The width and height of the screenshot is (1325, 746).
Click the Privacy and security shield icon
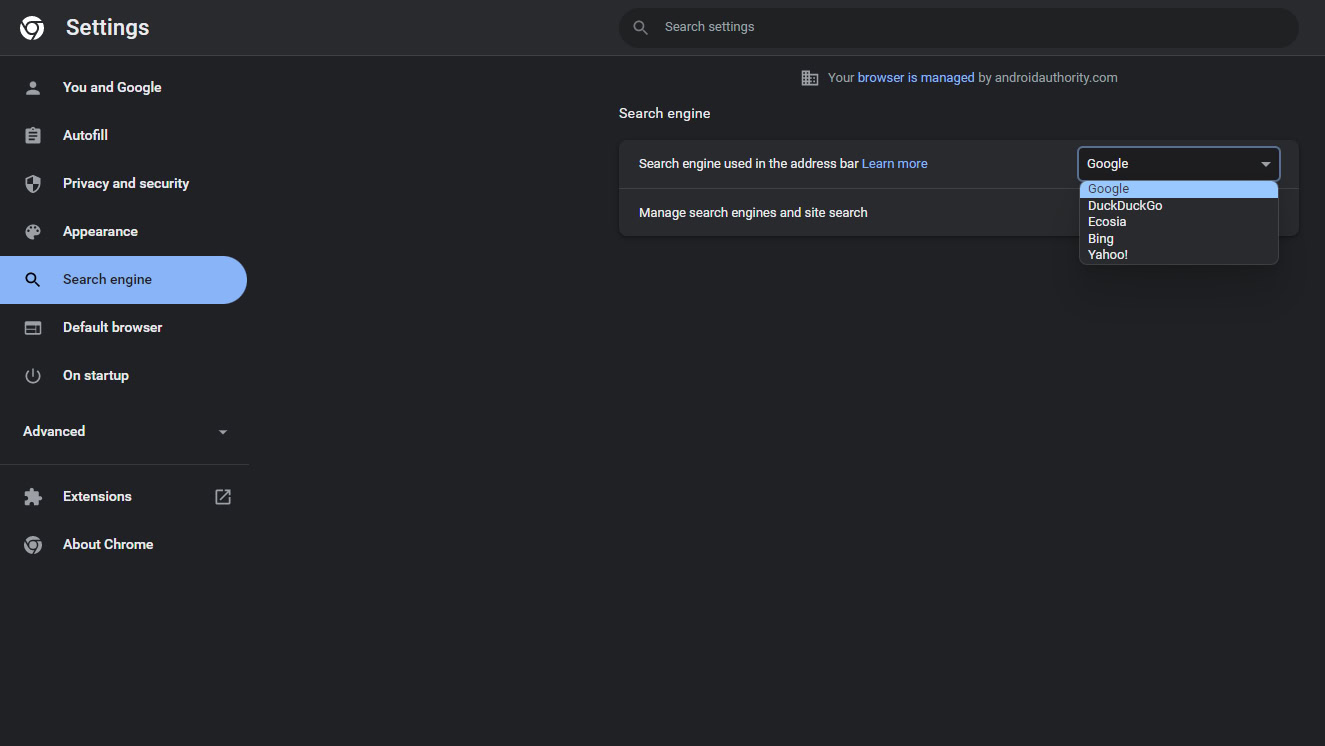(33, 184)
